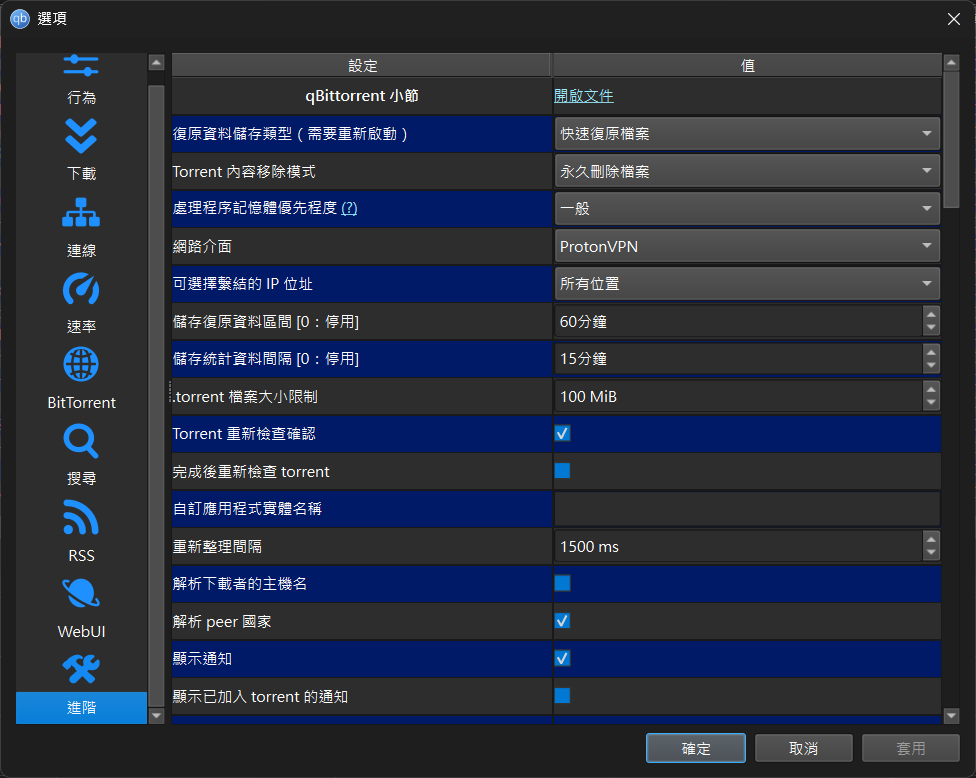Switch to RSS category label
This screenshot has width=976, height=778.
(81, 555)
